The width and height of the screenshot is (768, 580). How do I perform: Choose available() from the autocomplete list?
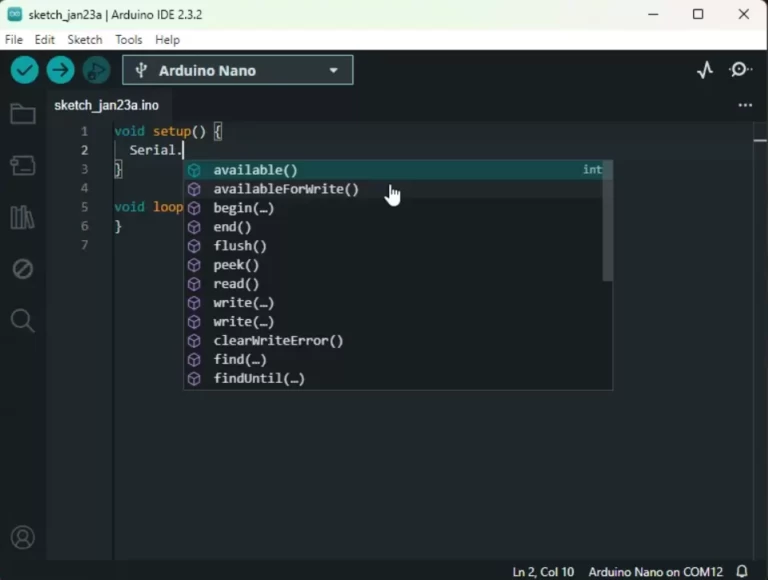point(394,170)
